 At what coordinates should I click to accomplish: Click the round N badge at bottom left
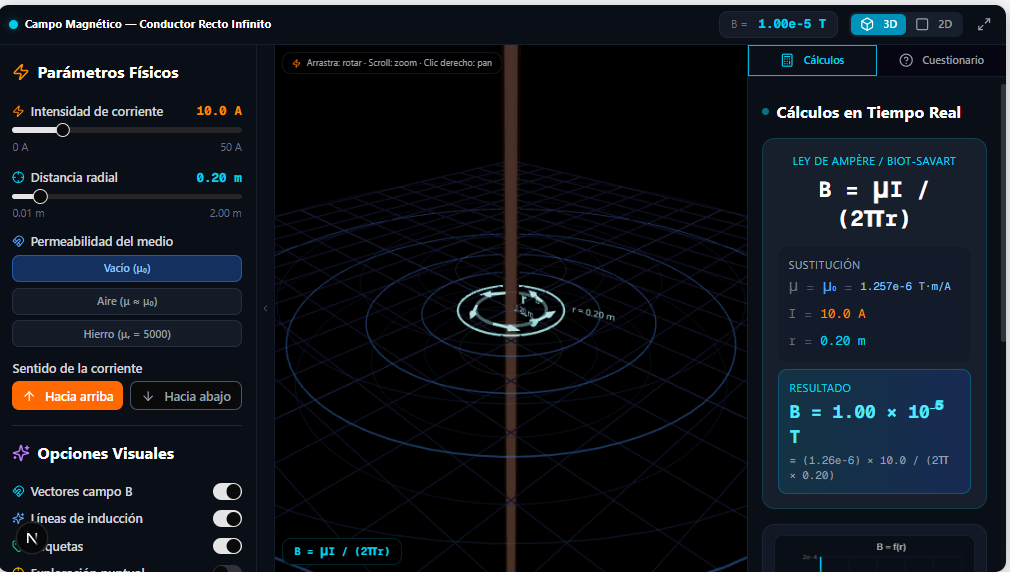[x=32, y=538]
